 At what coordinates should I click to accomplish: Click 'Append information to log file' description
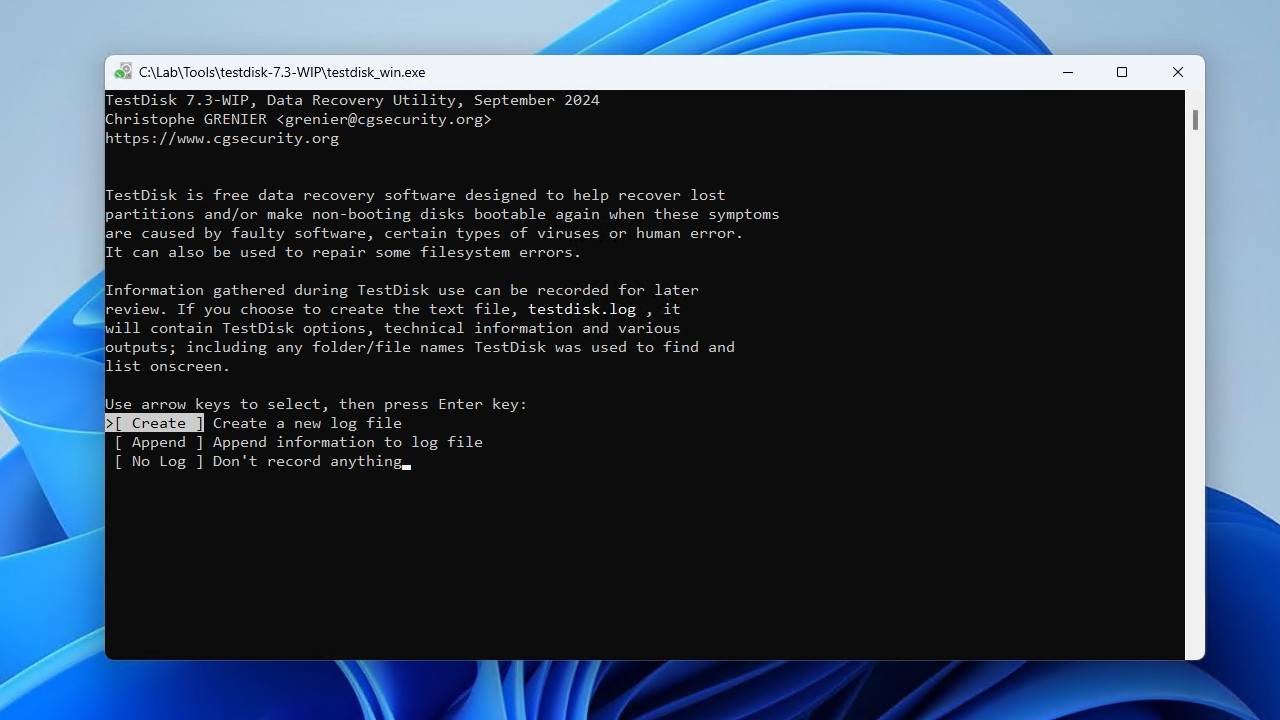pyautogui.click(x=348, y=442)
